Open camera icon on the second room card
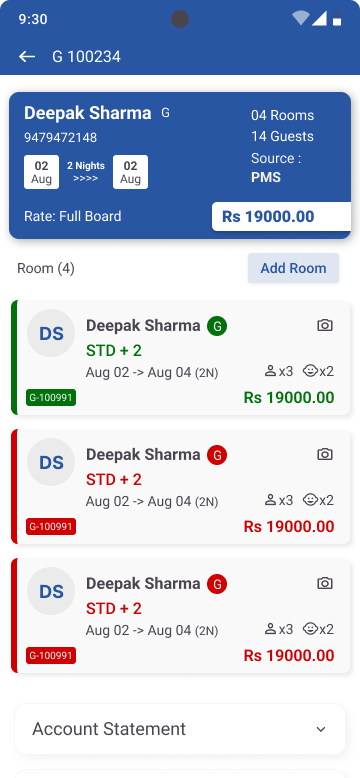Viewport: 360px width, 778px height. [x=325, y=454]
